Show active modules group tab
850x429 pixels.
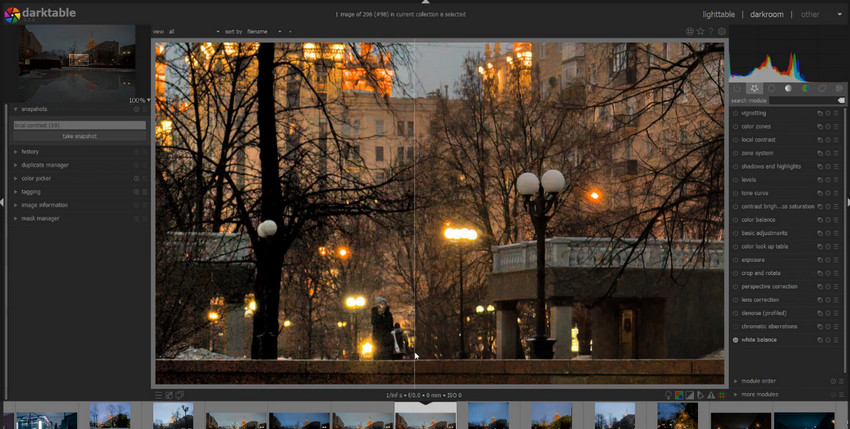point(737,88)
